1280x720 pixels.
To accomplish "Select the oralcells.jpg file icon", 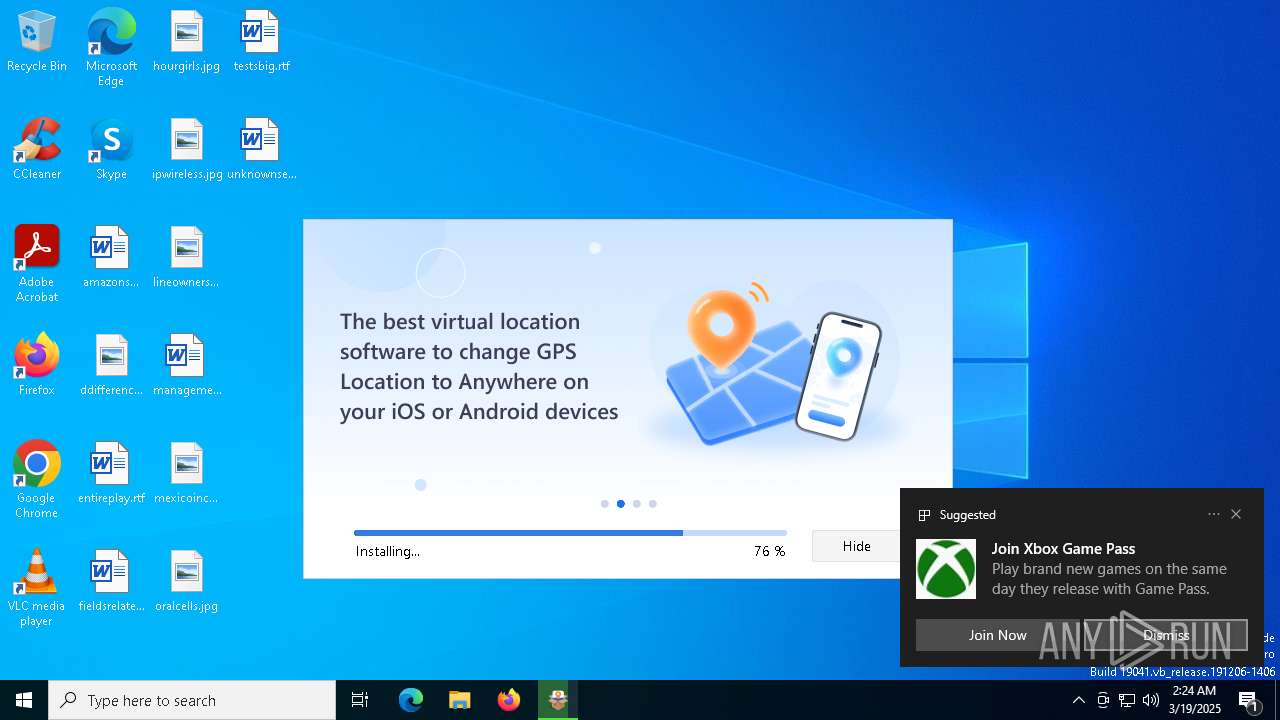I will (186, 581).
